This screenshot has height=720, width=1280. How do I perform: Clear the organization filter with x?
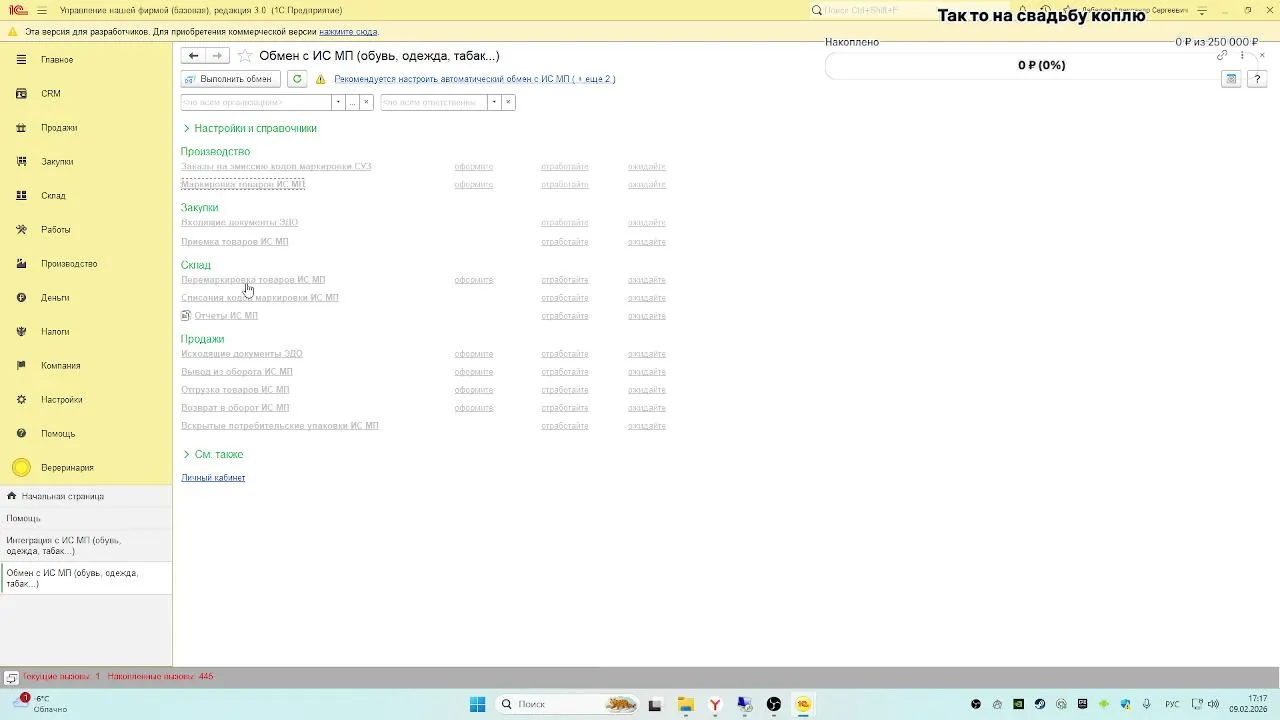click(x=366, y=102)
